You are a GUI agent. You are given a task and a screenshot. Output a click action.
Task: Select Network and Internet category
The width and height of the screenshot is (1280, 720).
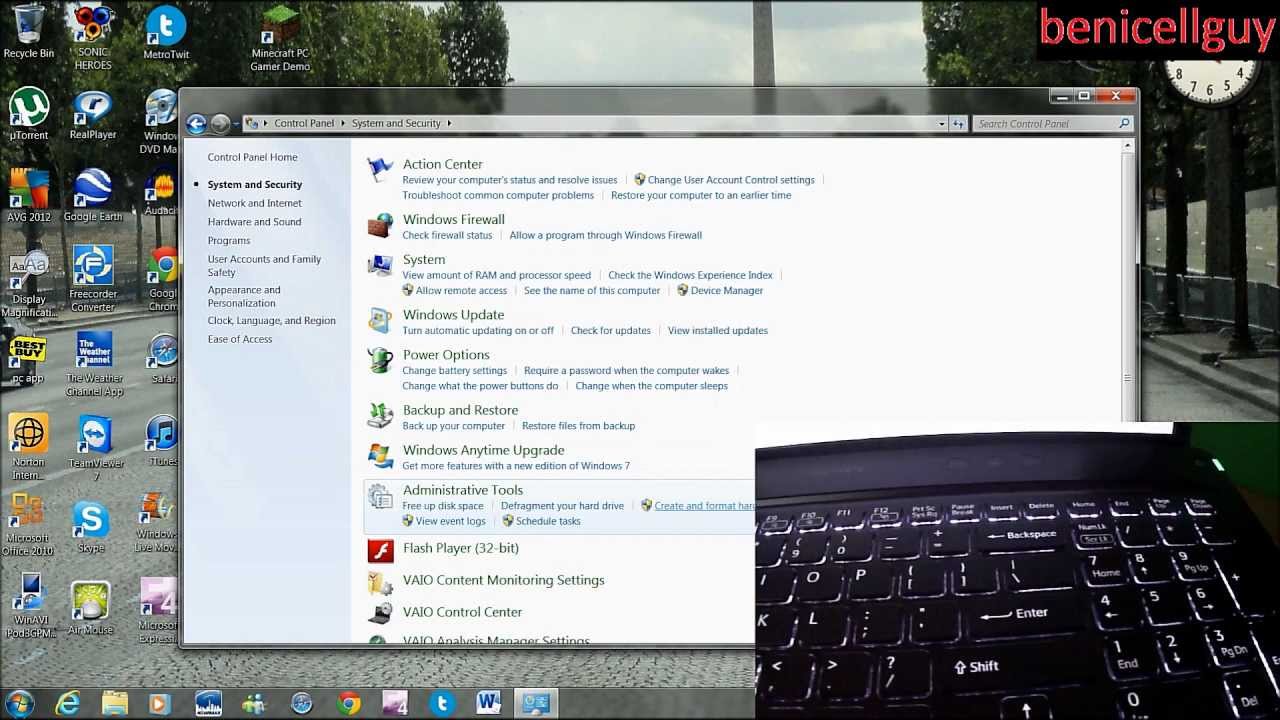[x=254, y=203]
